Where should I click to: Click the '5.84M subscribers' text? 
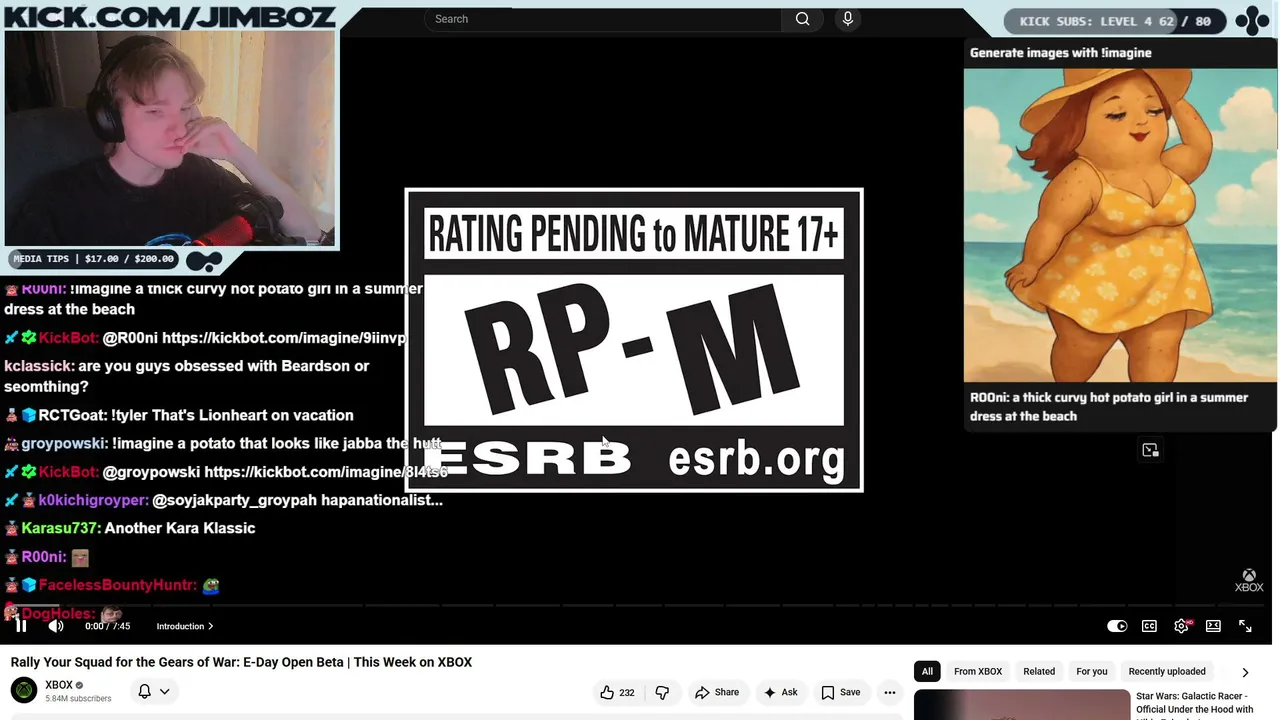78,699
